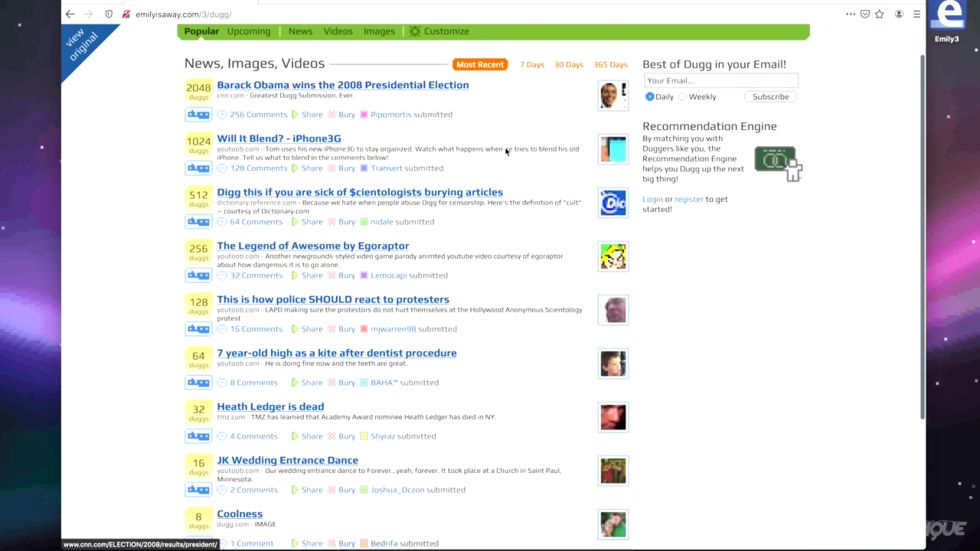
Task: Open the Images section
Action: (379, 31)
